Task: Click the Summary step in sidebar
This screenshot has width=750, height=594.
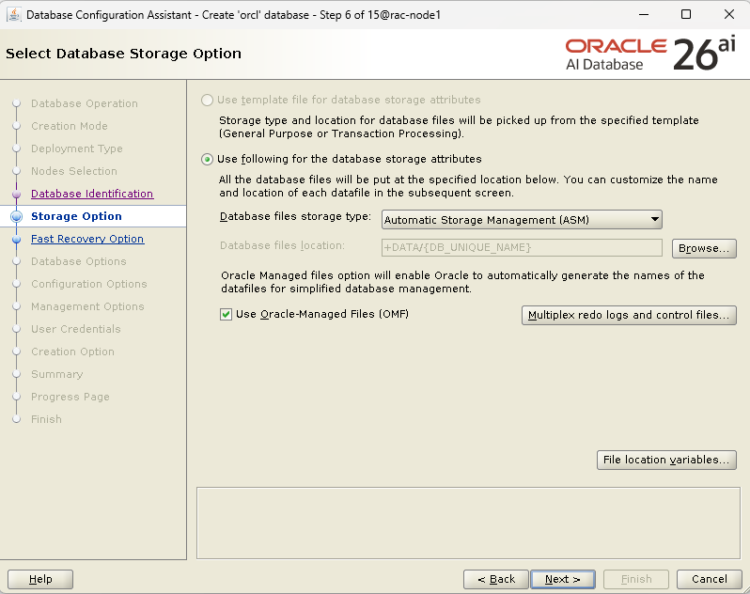Action: click(57, 374)
